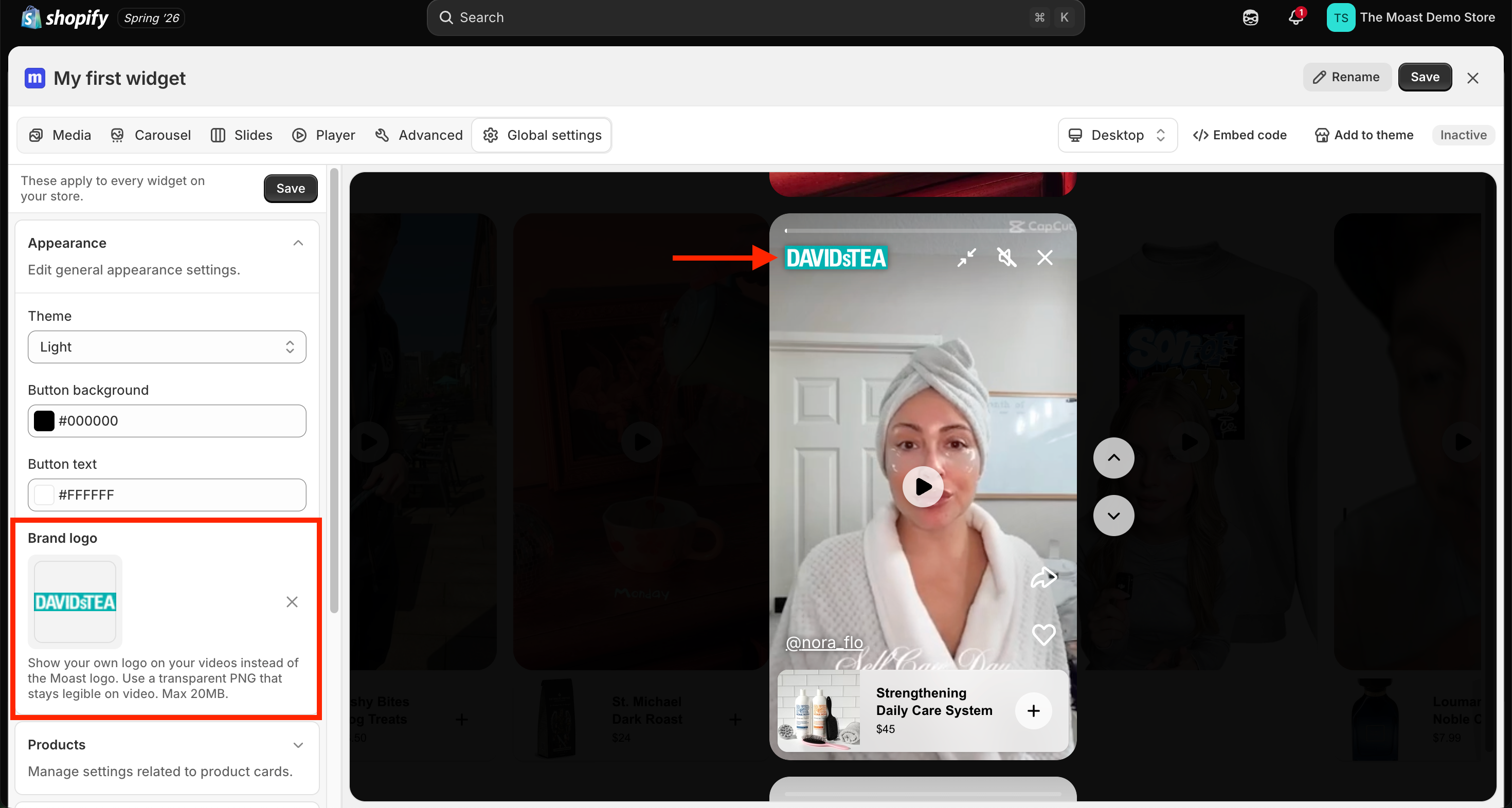Click the DAVIDsTEA logo in the video
This screenshot has height=808, width=1512.
point(836,258)
